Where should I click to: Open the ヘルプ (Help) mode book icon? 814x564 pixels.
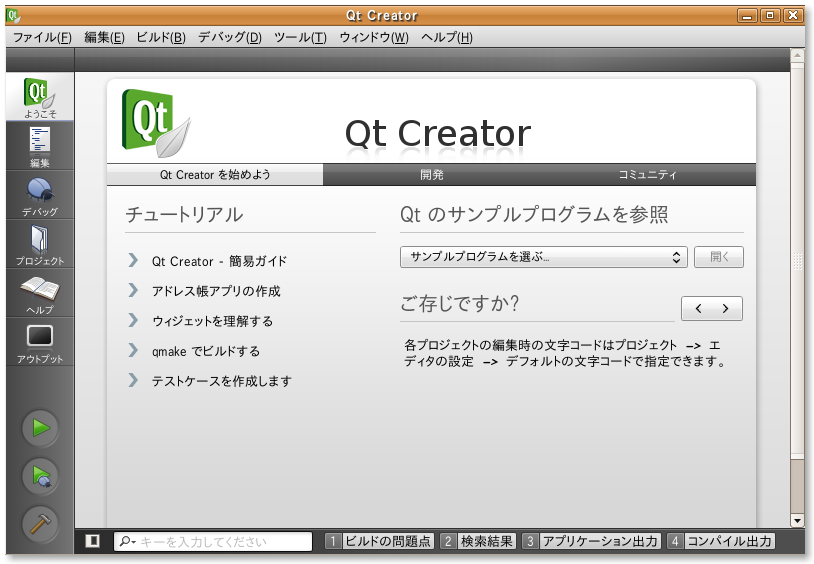point(39,292)
